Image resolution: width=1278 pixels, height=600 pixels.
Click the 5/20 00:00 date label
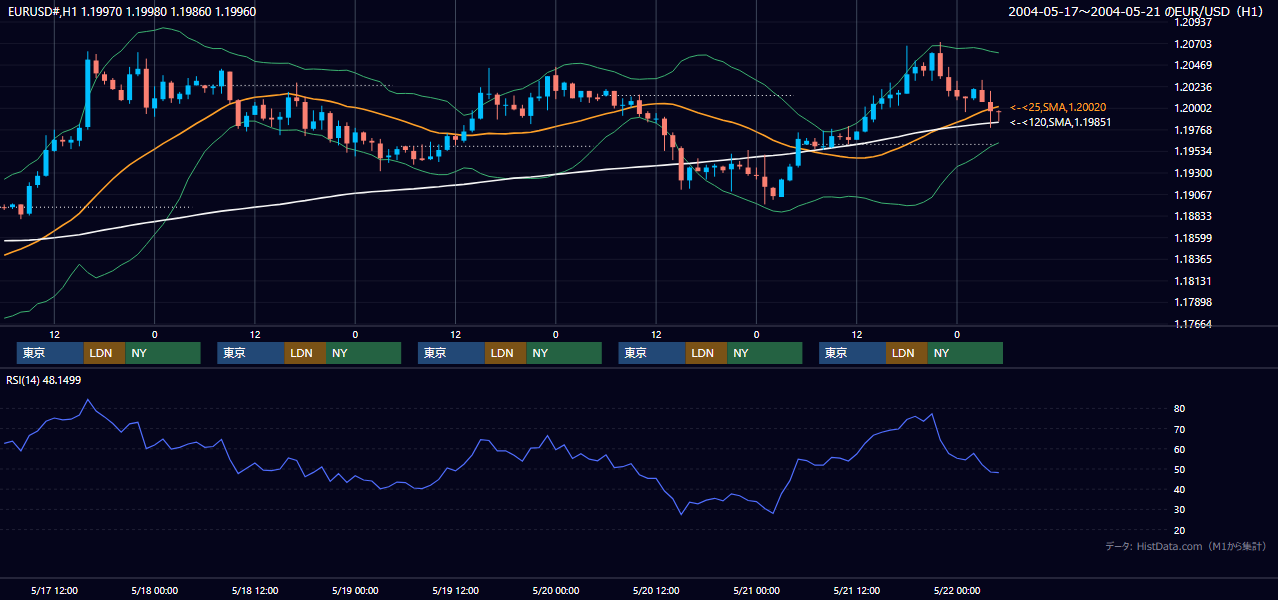(555, 590)
